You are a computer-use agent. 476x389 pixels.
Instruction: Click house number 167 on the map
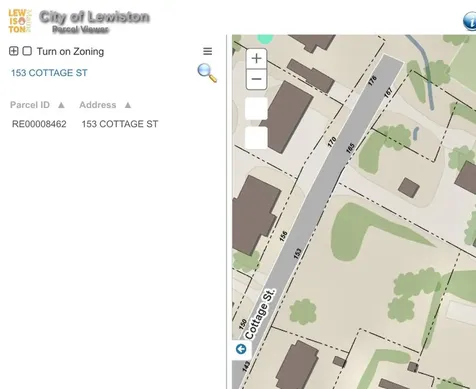tap(388, 92)
